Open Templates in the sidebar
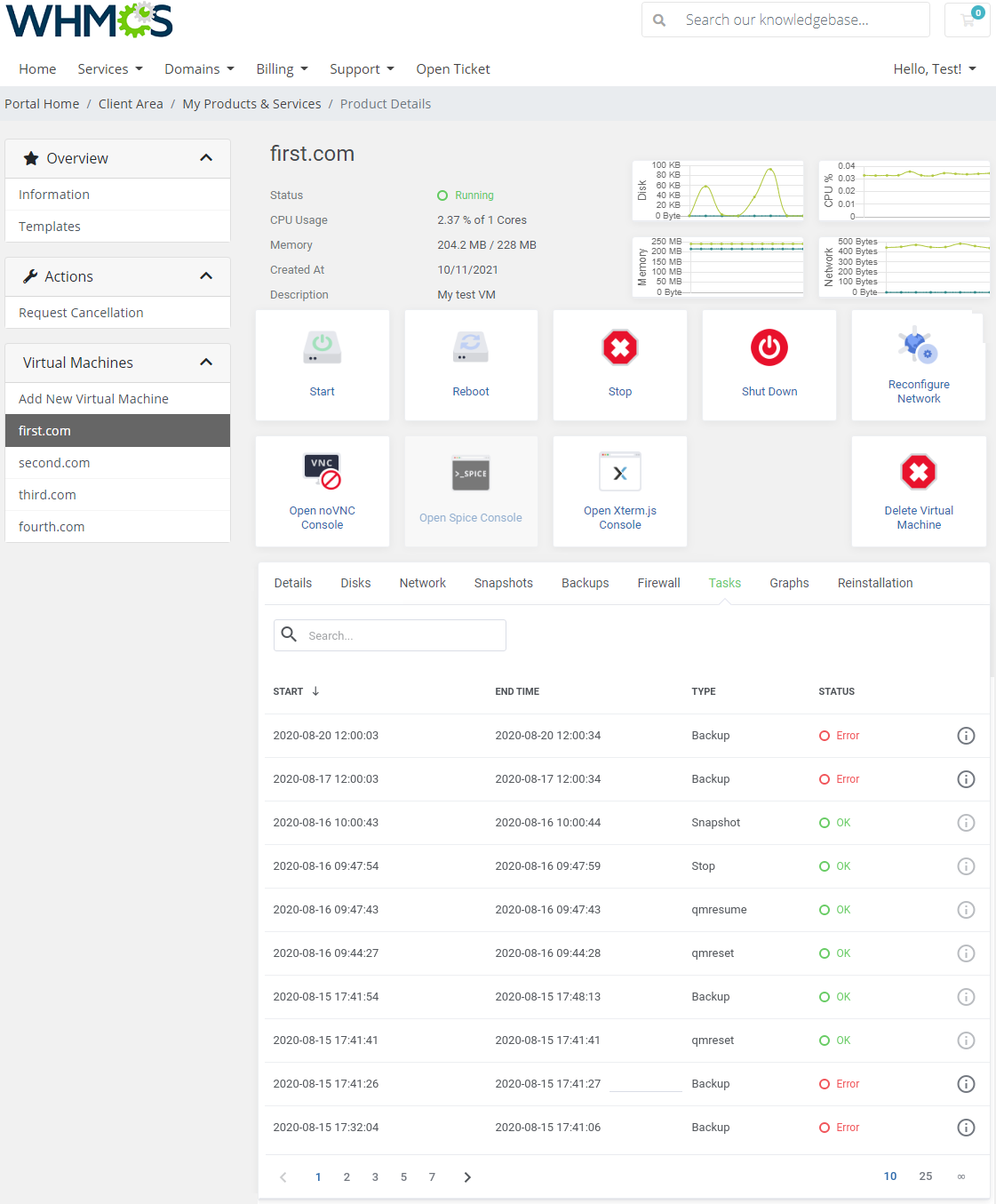Viewport: 996px width, 1204px height. point(117,227)
